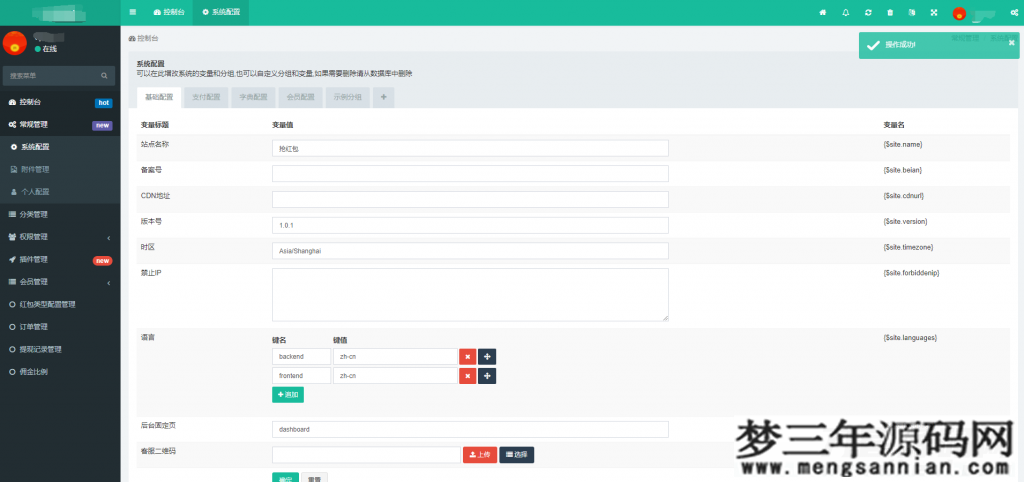
Task: Click the 客服二维码 input field
Action: coord(366,455)
